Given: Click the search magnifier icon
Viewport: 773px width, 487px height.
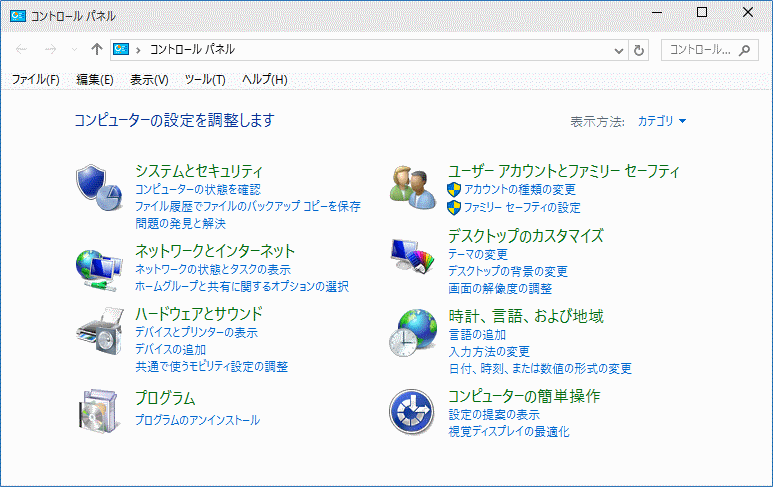Looking at the screenshot, I should [x=744, y=50].
